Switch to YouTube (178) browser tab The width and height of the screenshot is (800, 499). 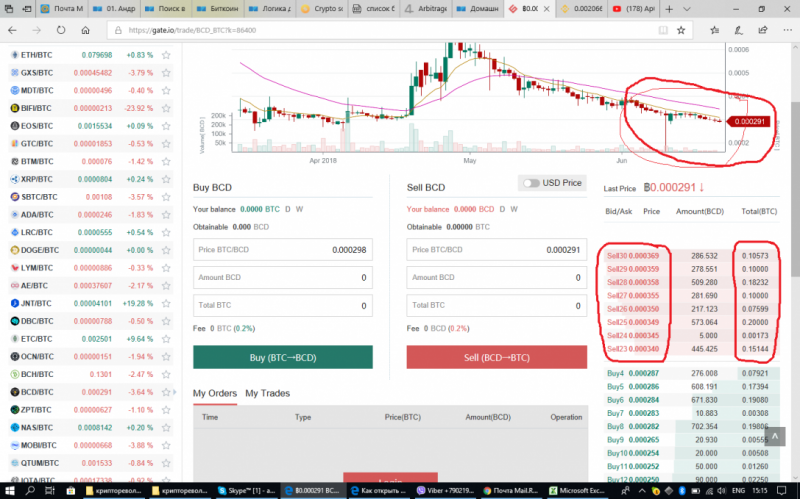[x=634, y=9]
